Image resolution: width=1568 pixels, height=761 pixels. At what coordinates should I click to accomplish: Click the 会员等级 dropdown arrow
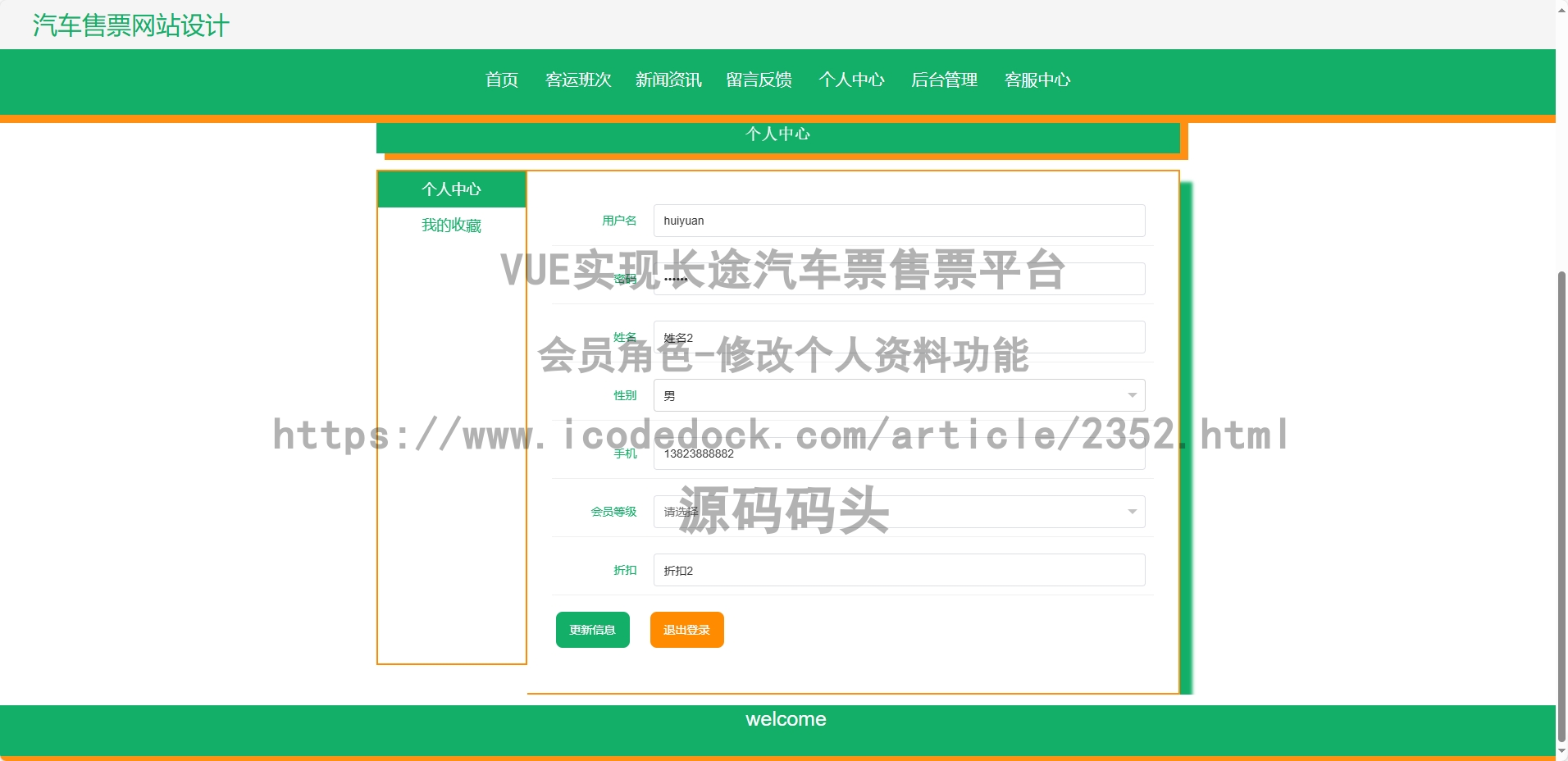pyautogui.click(x=1132, y=512)
